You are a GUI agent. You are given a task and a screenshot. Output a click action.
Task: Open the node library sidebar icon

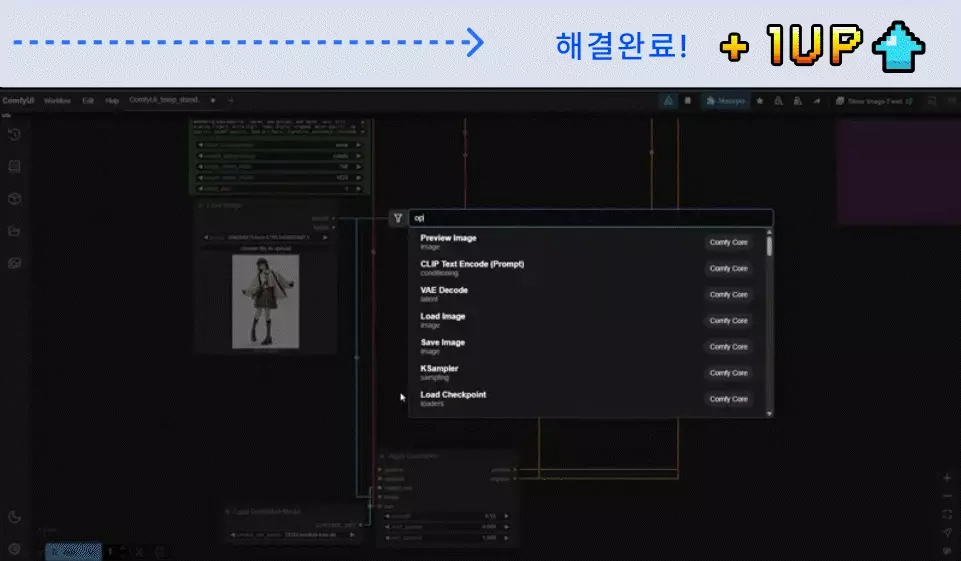(x=15, y=167)
